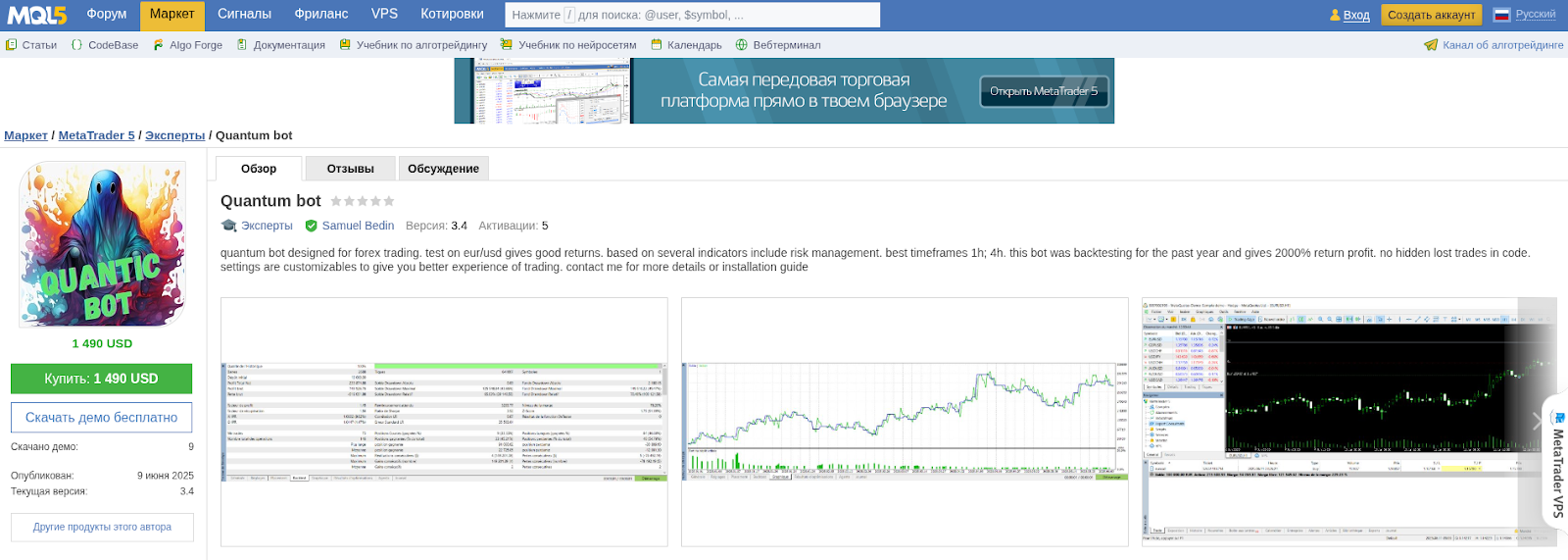This screenshot has width=1568, height=560.
Task: Click the Russian flag language icon
Action: (1501, 15)
